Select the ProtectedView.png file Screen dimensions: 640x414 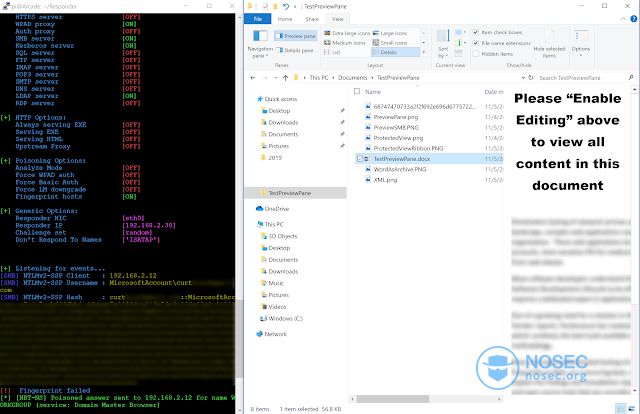[x=398, y=138]
